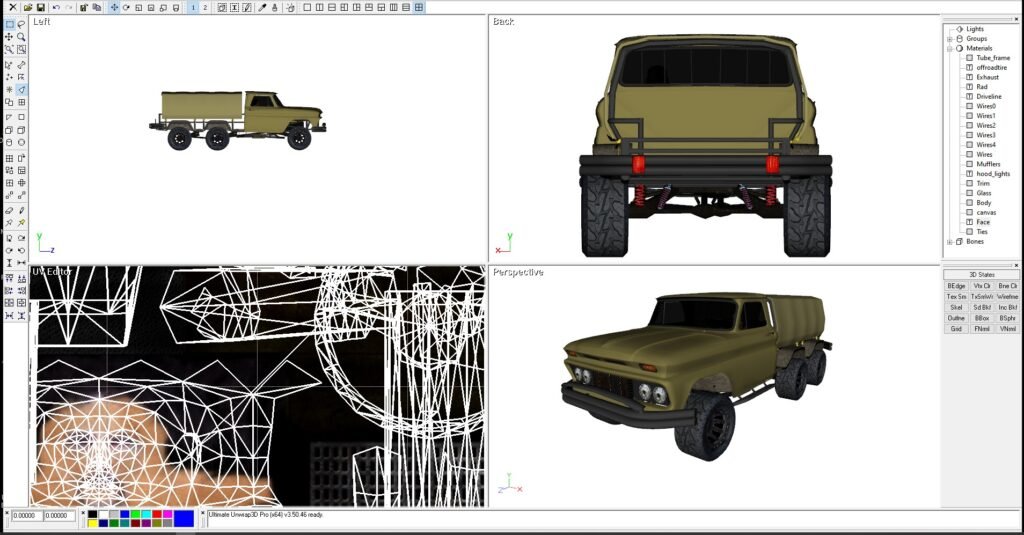Select the offroadtire material

992,67
